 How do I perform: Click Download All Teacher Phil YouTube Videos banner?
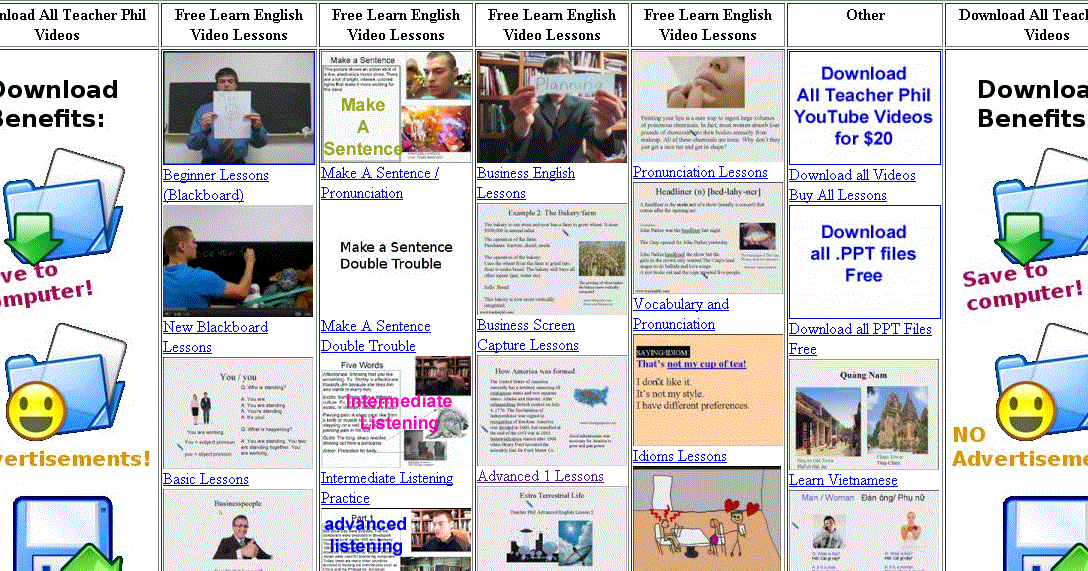[x=865, y=108]
